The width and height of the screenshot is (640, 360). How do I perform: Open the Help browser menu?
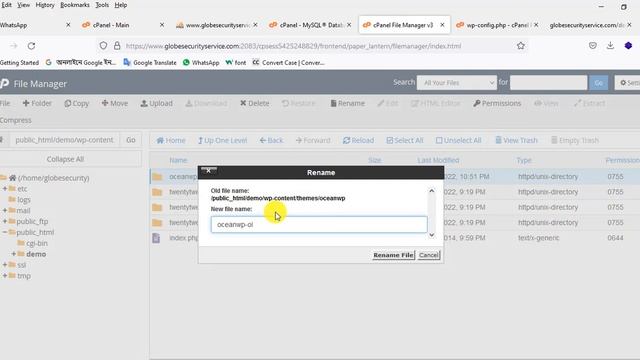[120, 5]
